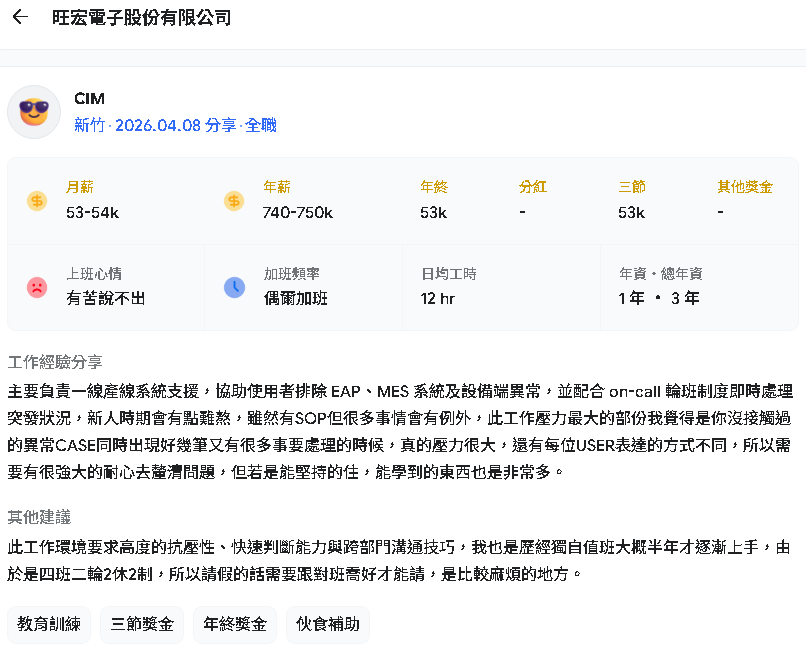Open company title 旺宏電子股份有限公司
Viewport: 806px width, 655px height.
[141, 17]
